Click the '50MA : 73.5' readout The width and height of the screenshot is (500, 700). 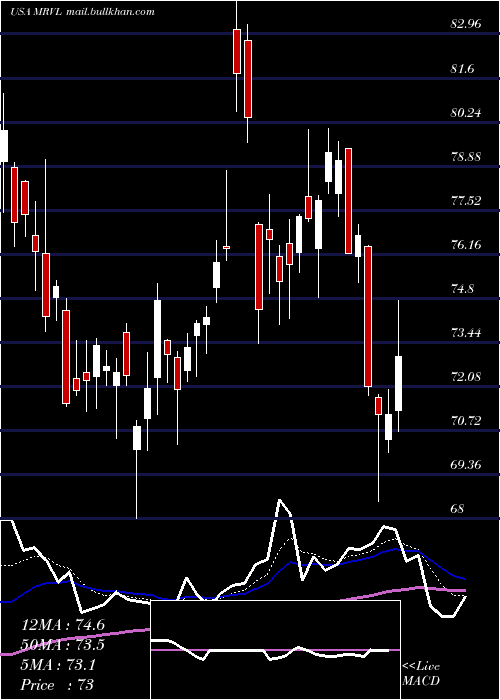coord(63,645)
